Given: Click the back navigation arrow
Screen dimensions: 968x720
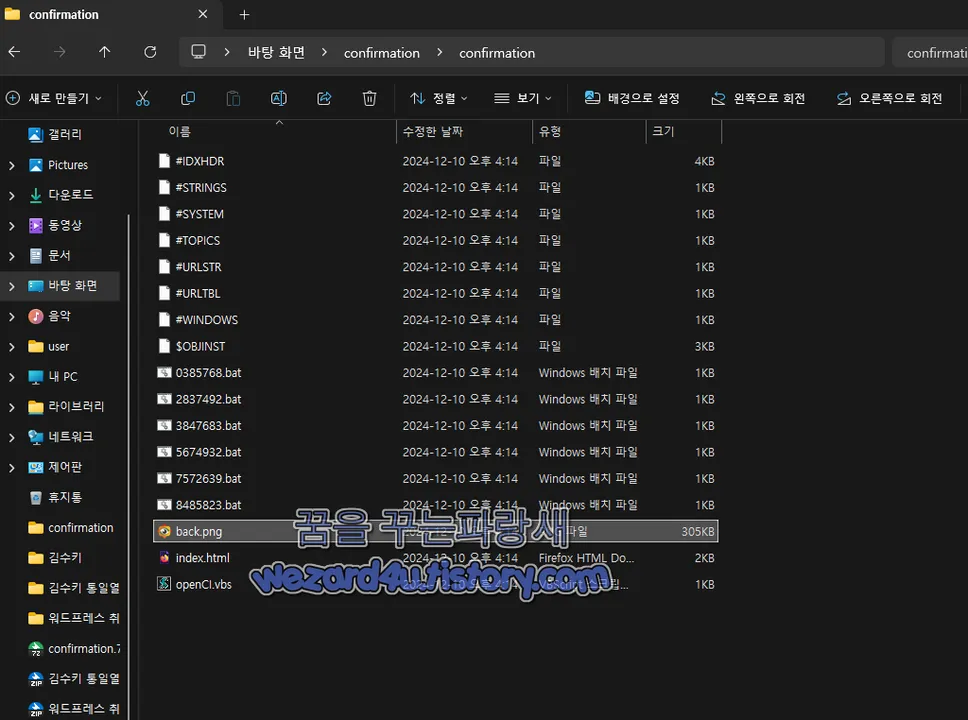Looking at the screenshot, I should pos(16,52).
